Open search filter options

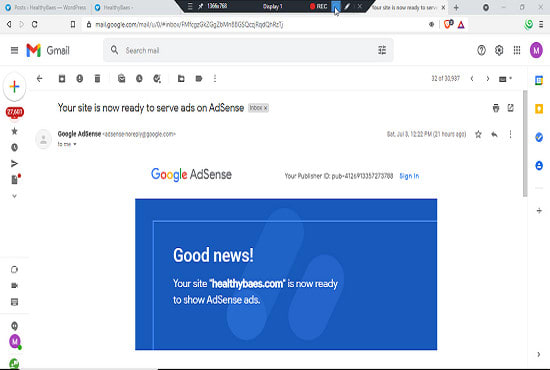(x=382, y=50)
